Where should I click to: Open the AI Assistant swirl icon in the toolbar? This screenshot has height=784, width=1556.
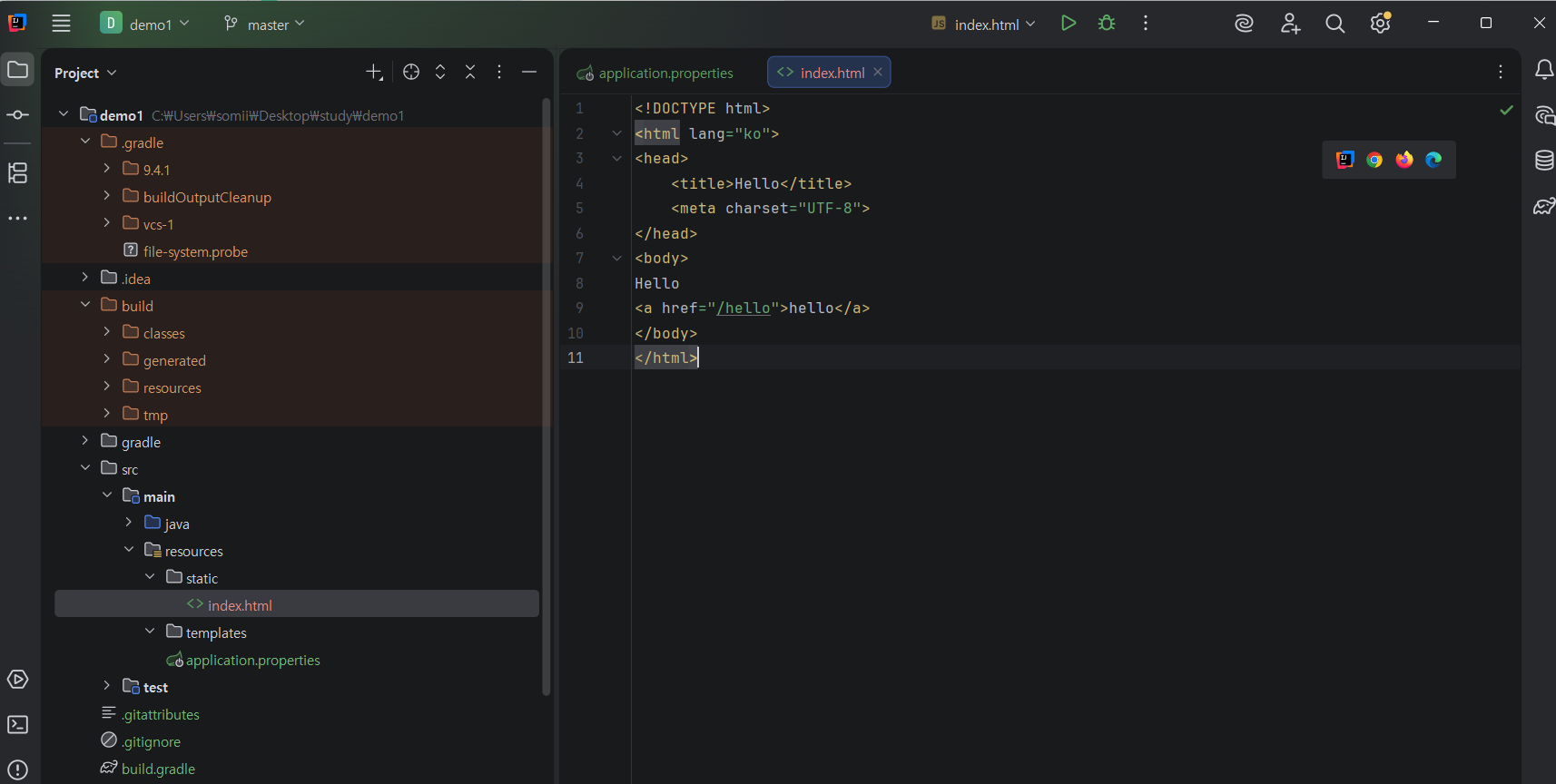click(1245, 24)
